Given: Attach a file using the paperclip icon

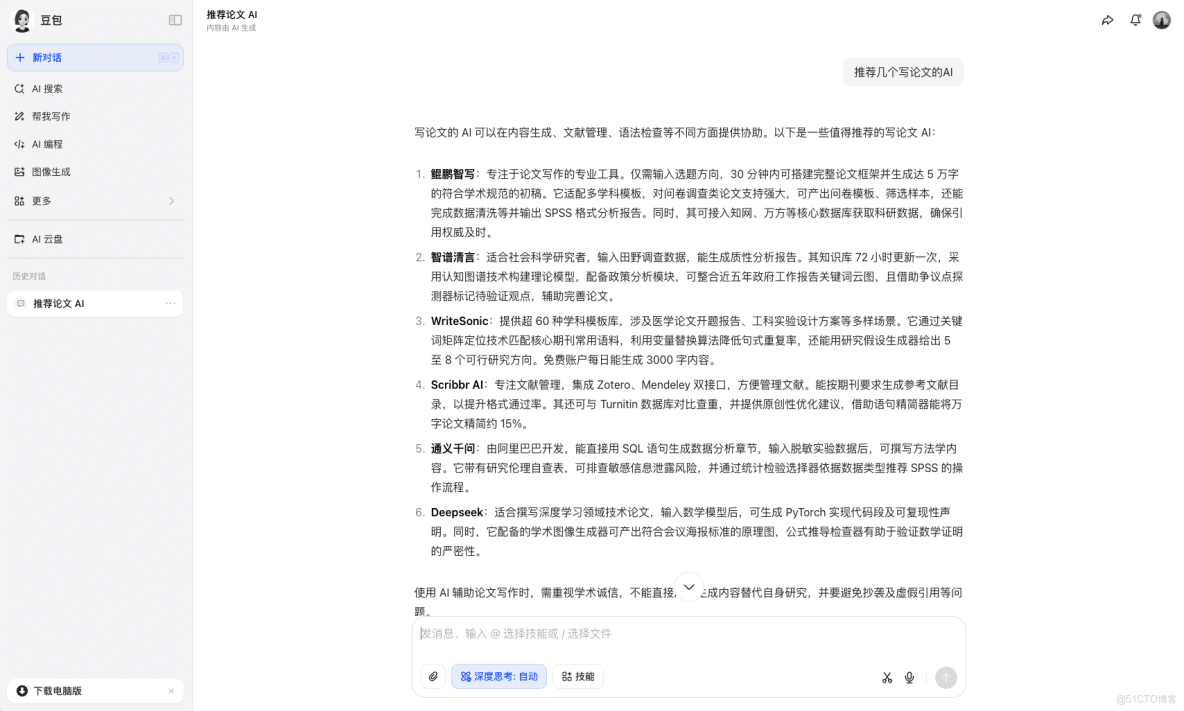Looking at the screenshot, I should [x=432, y=677].
